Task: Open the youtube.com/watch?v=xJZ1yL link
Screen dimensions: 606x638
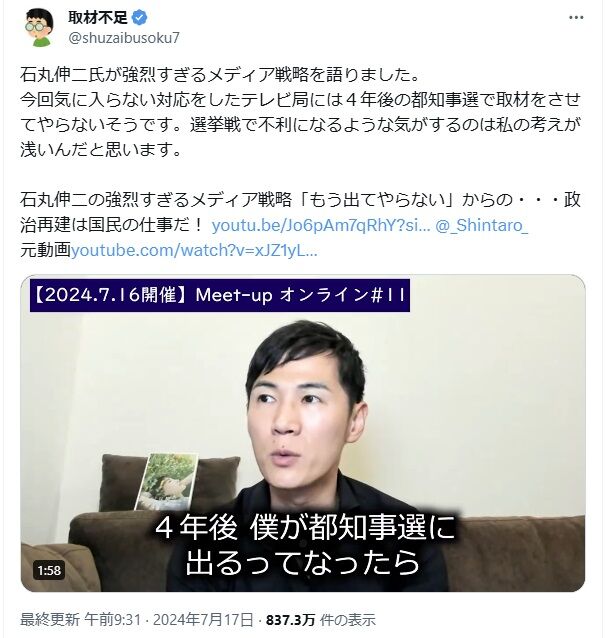Action: (194, 251)
